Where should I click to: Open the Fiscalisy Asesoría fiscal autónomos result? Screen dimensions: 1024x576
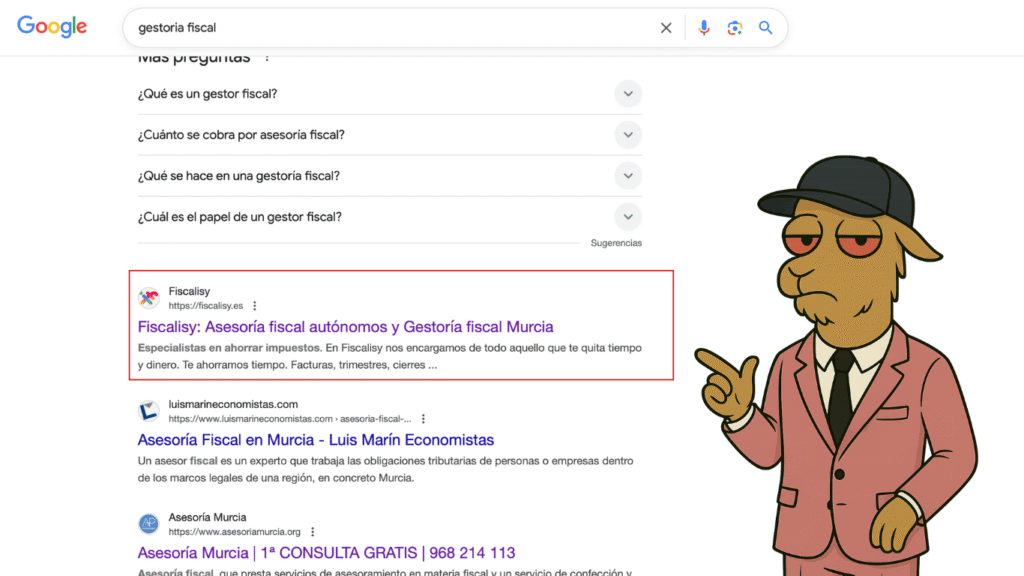coord(345,327)
